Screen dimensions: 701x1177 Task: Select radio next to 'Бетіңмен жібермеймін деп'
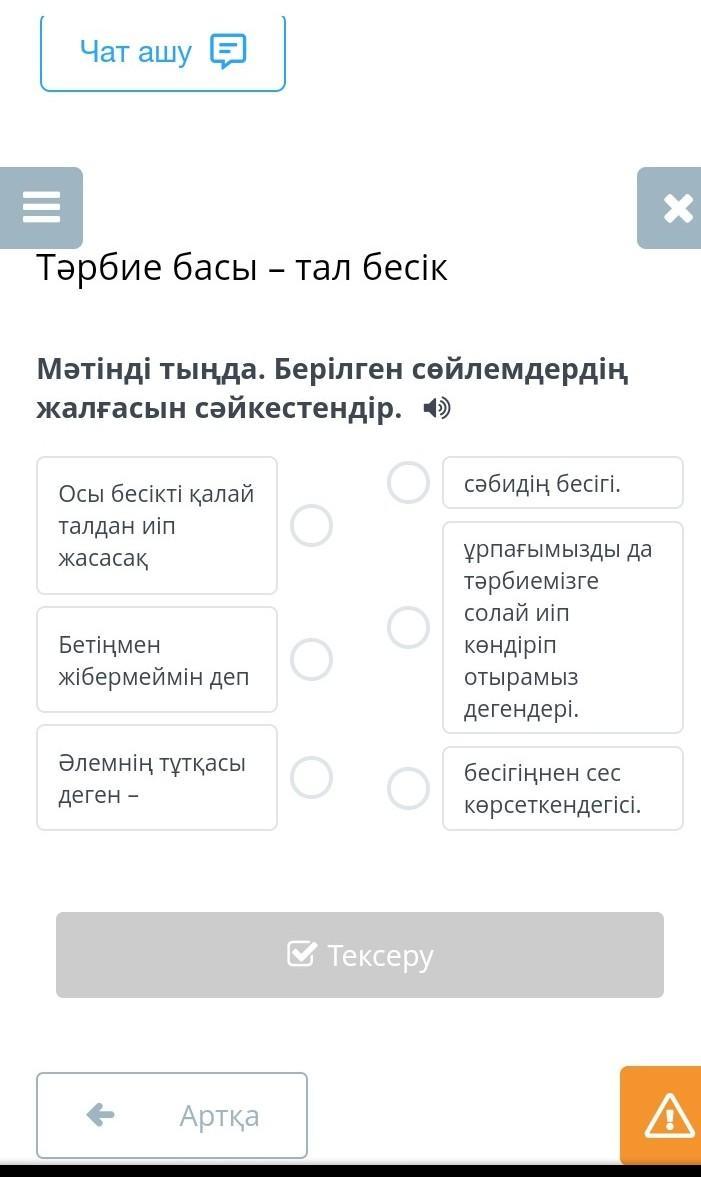[x=311, y=659]
